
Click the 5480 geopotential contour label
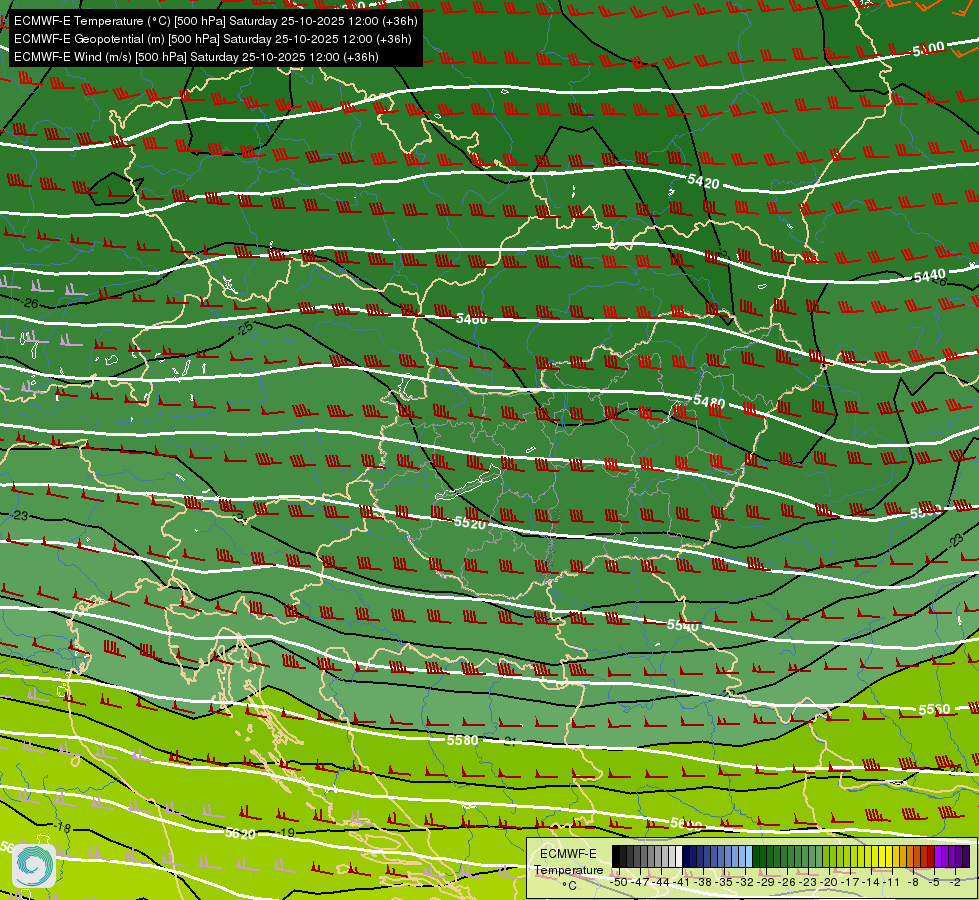coord(709,401)
